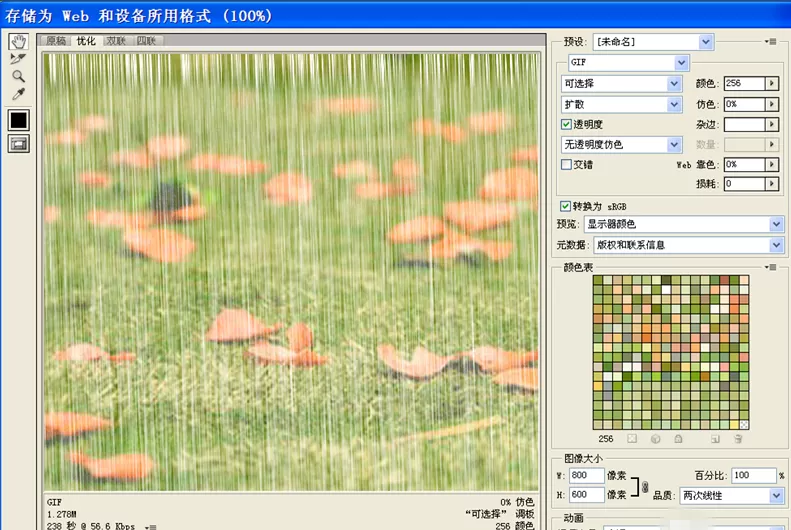Switch to the 原稿 tab
Viewport: 791px width, 530px height.
56,41
